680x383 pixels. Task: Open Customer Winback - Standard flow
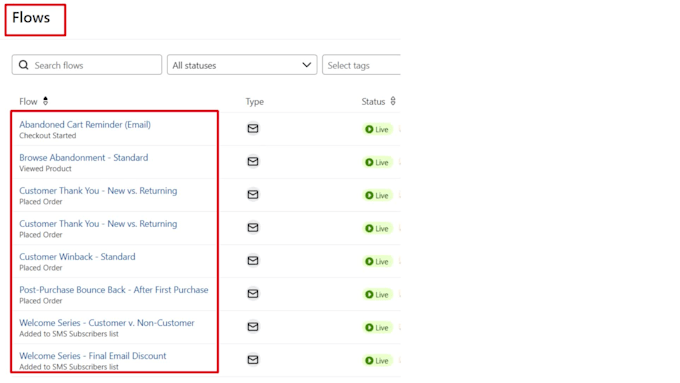(x=77, y=257)
